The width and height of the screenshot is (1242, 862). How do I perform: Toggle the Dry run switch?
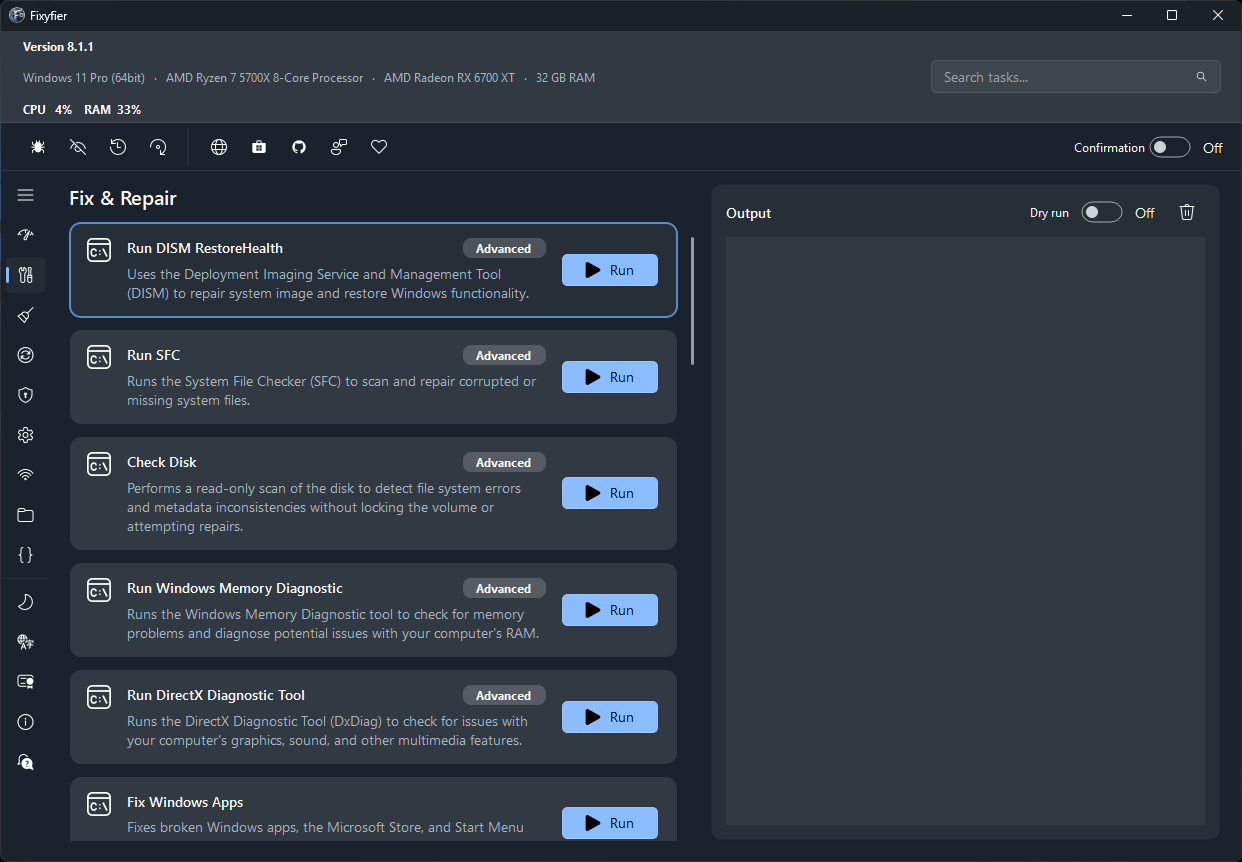1102,212
